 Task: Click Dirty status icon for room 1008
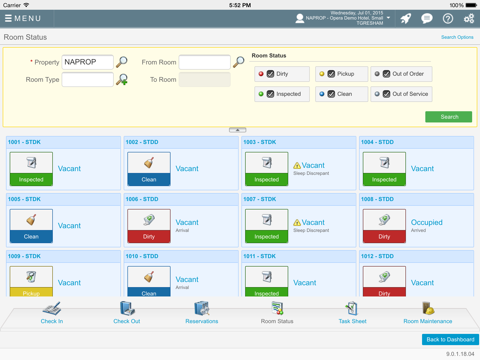[x=384, y=226]
